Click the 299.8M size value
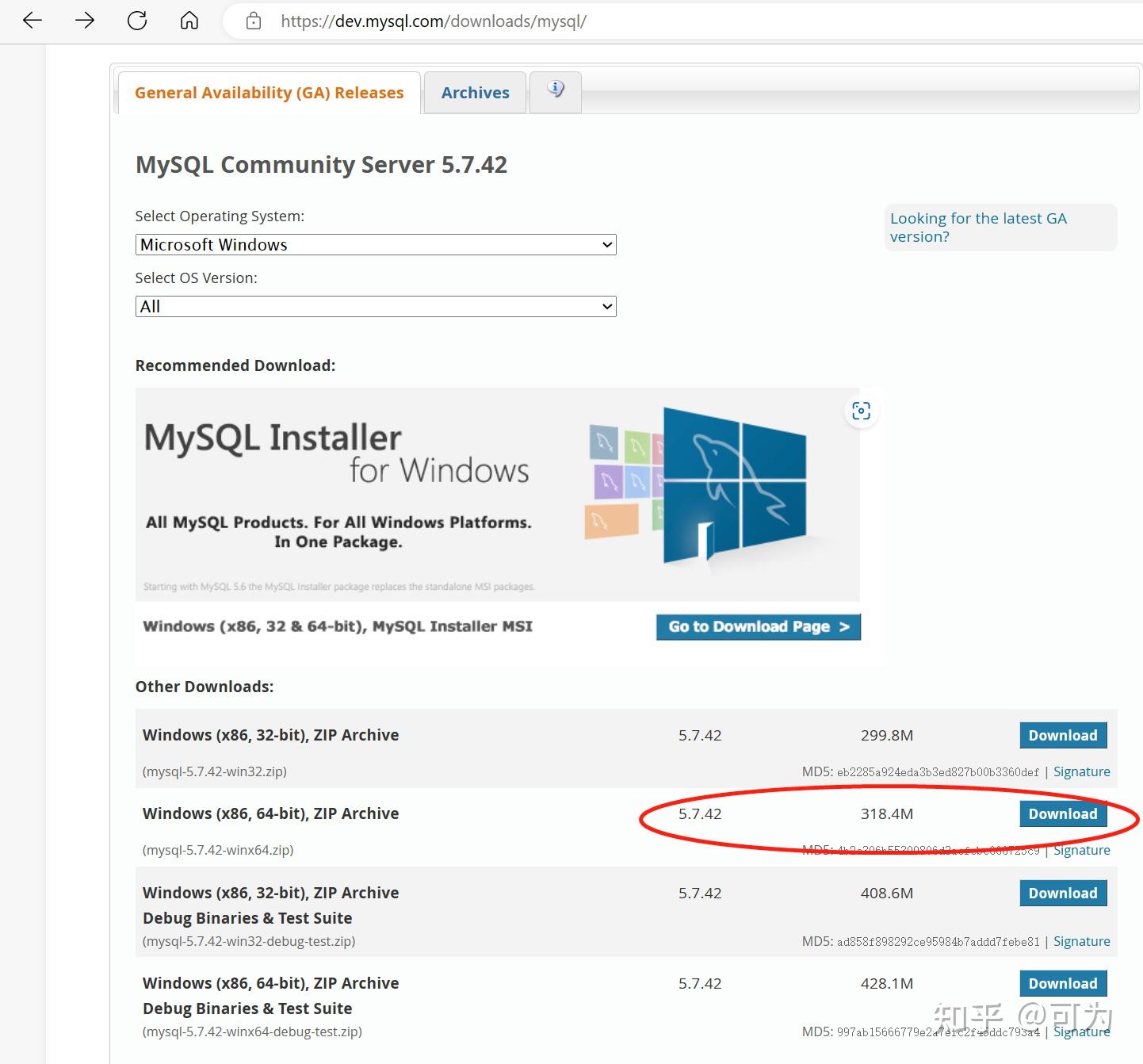Screen dimensions: 1143x1064 887,735
